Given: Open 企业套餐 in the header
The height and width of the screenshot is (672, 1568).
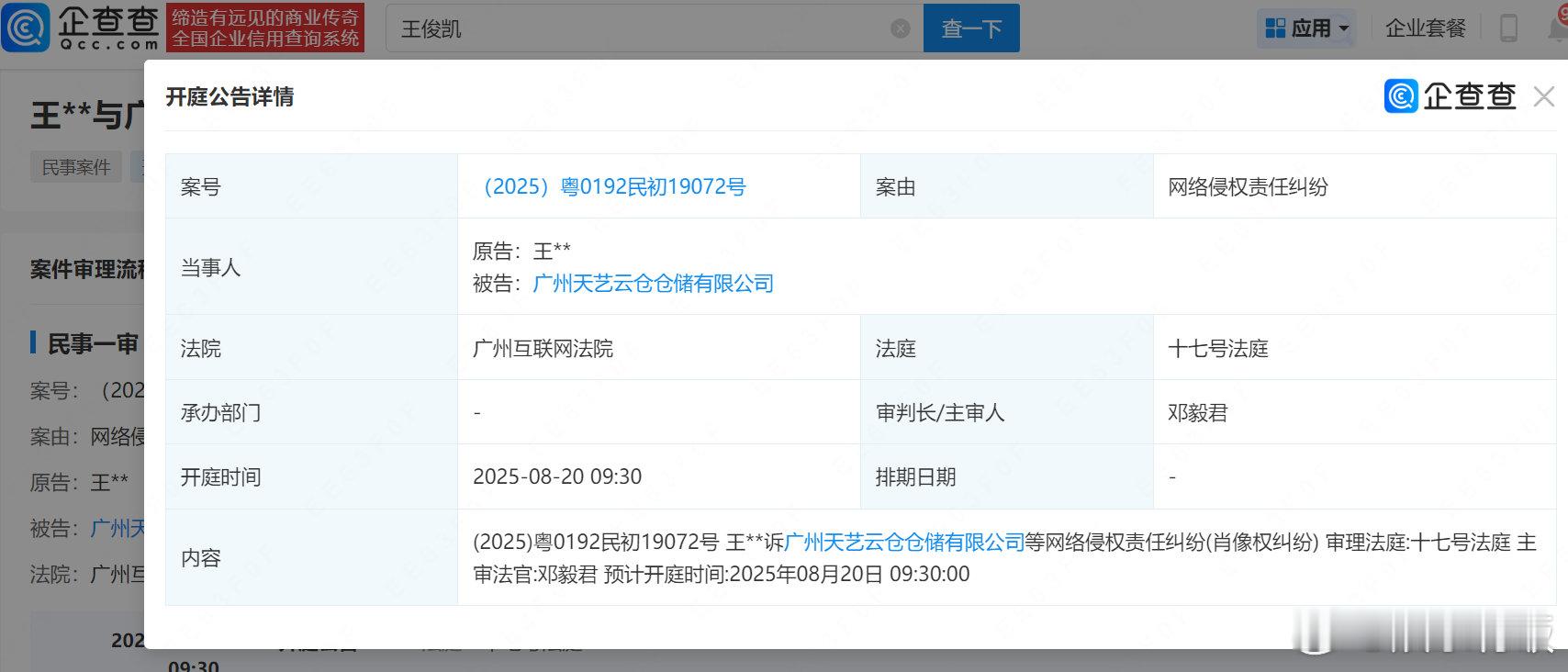Looking at the screenshot, I should [x=1426, y=28].
